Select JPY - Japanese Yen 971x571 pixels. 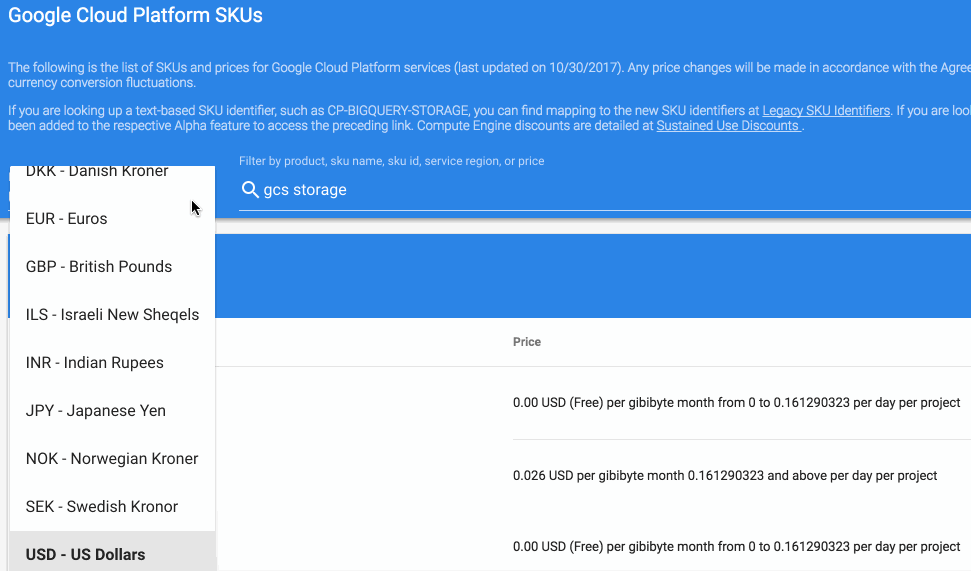point(112,411)
